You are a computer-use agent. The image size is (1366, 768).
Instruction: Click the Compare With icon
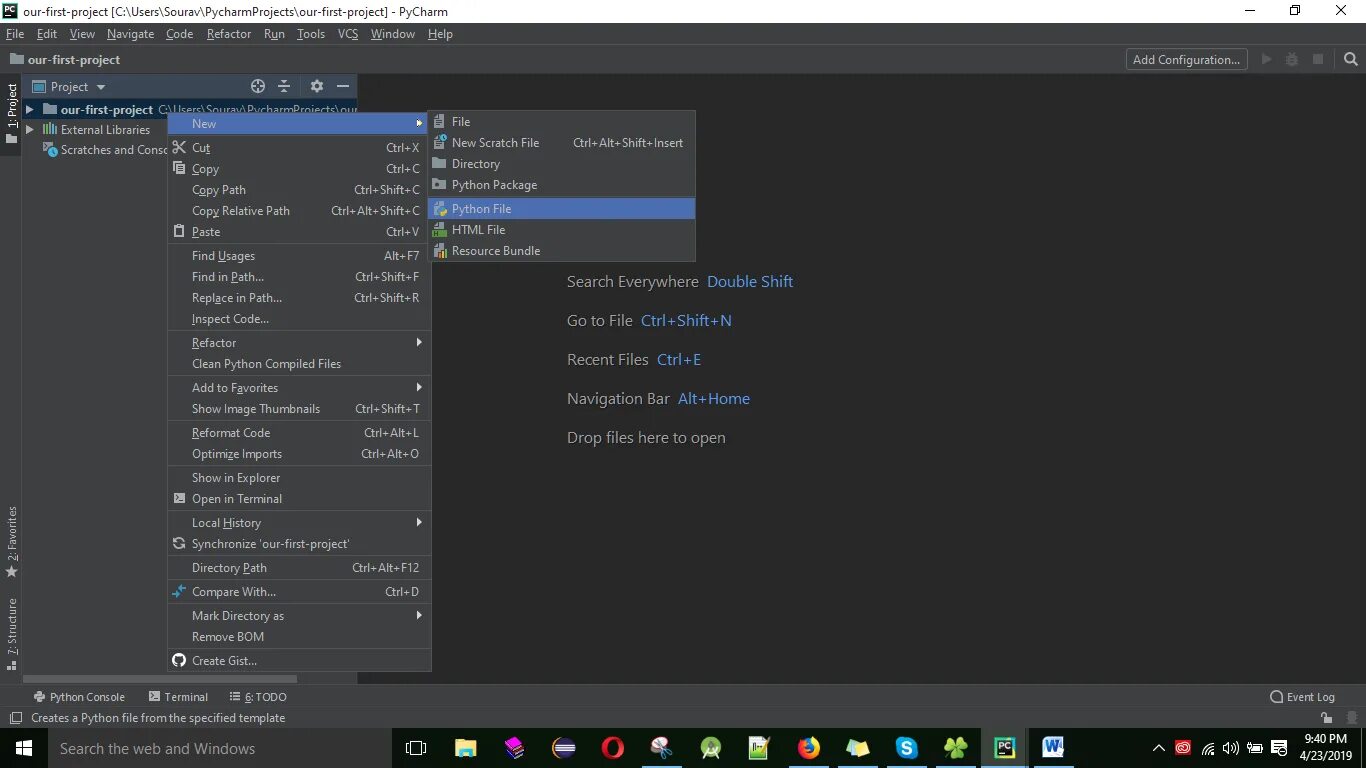tap(179, 591)
